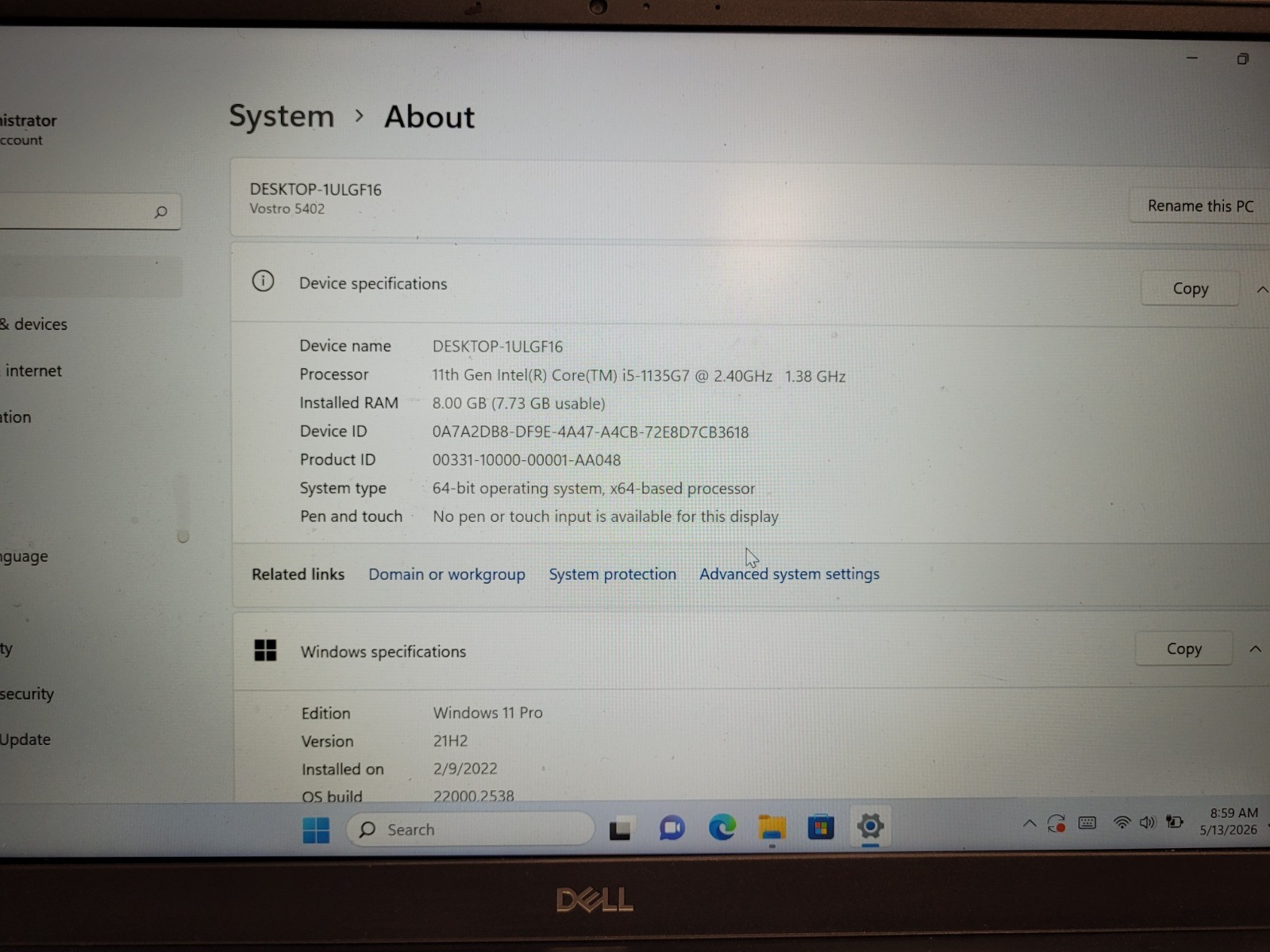
Task: Select Installed RAM value 8.00 GB
Action: (x=518, y=404)
